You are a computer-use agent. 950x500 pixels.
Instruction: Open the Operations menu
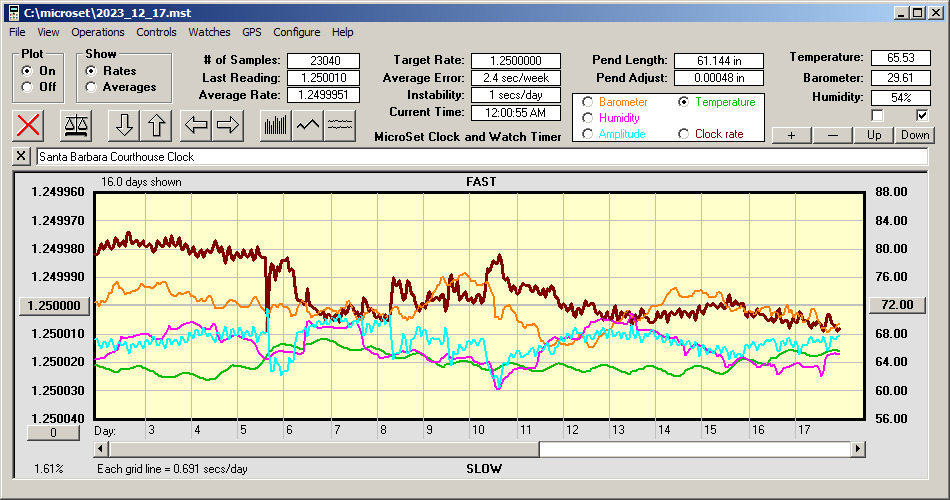pyautogui.click(x=98, y=32)
